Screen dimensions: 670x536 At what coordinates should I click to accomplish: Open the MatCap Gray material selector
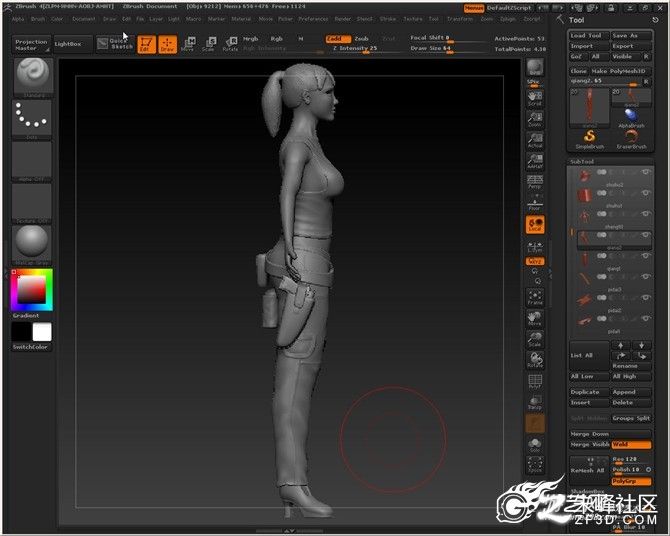(x=32, y=245)
